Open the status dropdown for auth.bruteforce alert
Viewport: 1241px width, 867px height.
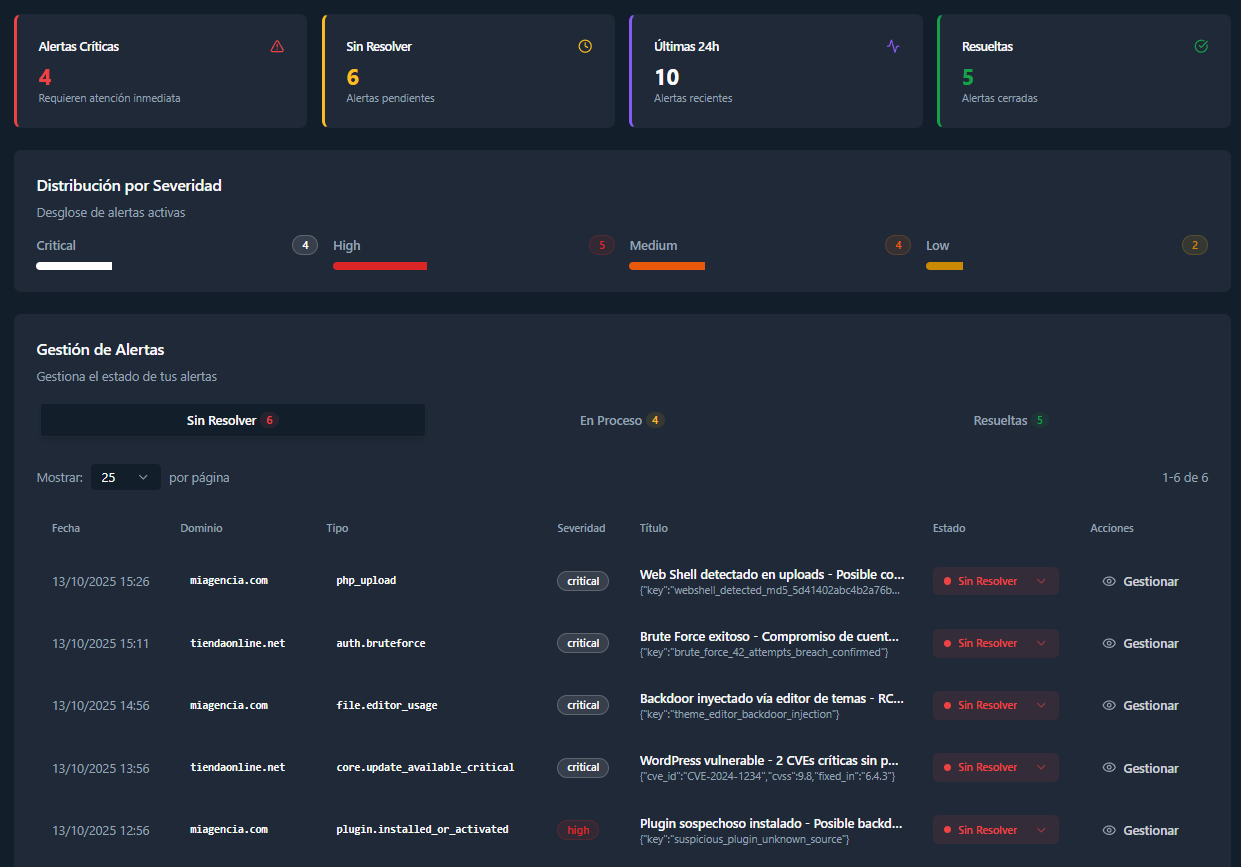[995, 643]
